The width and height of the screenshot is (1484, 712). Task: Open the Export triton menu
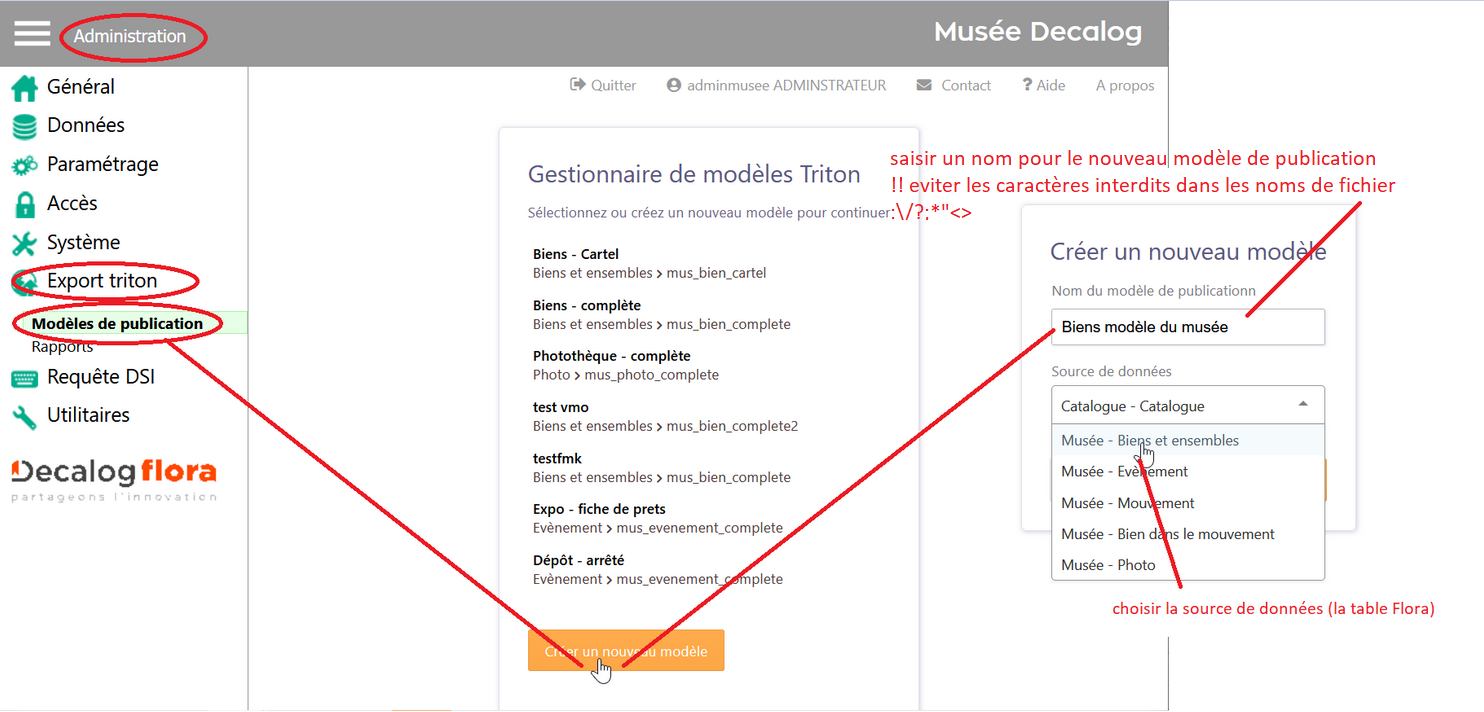[x=102, y=281]
